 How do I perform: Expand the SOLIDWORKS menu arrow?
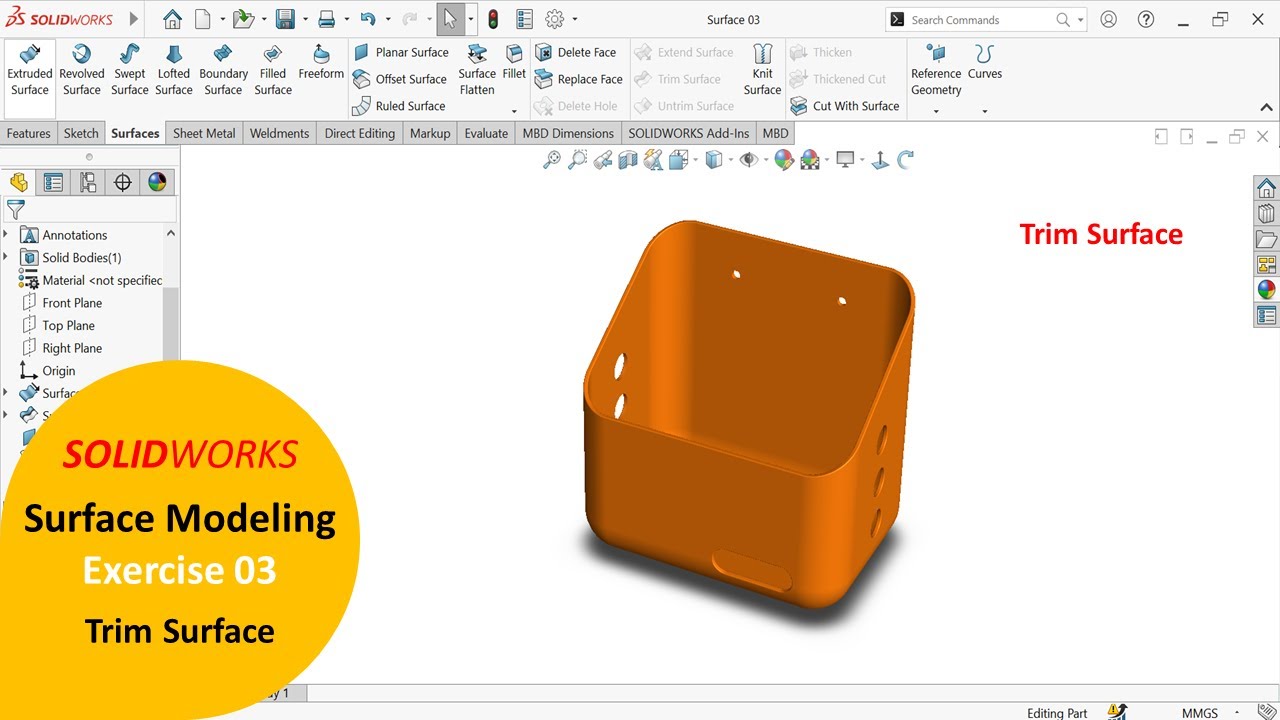[135, 19]
